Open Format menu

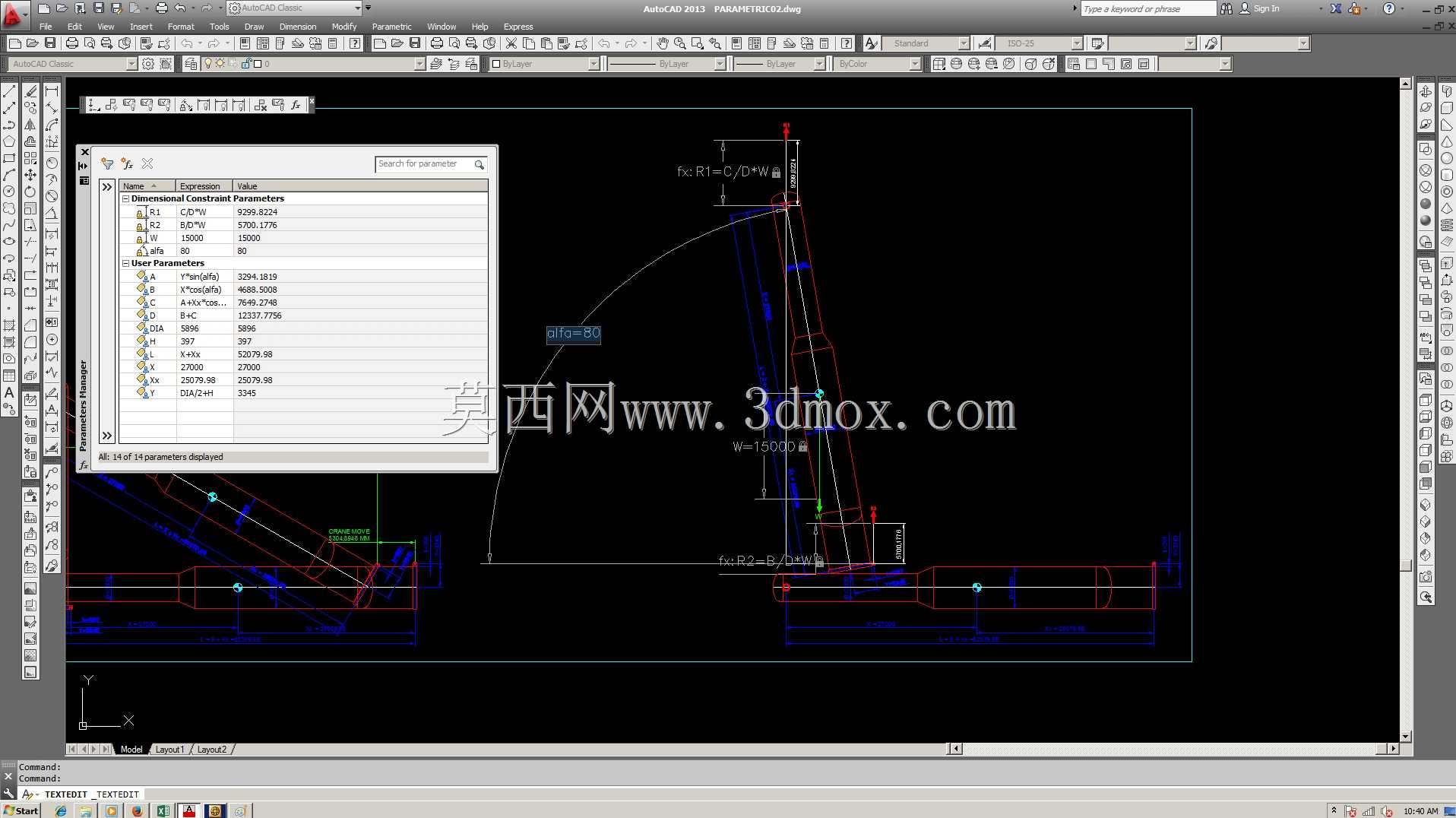(181, 27)
